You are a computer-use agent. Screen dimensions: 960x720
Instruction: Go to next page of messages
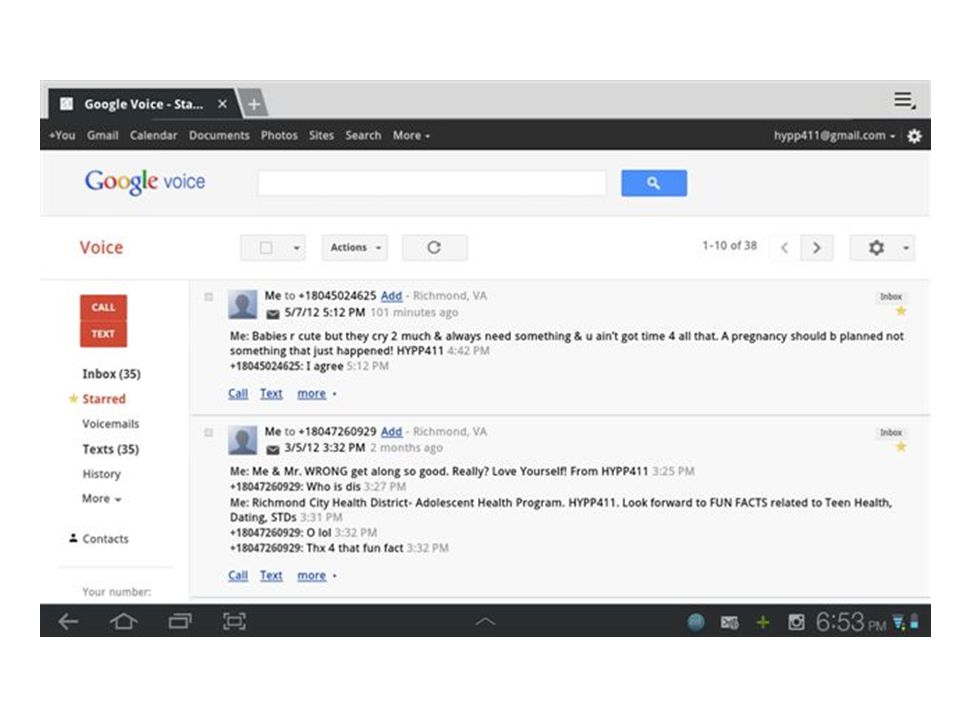point(816,248)
